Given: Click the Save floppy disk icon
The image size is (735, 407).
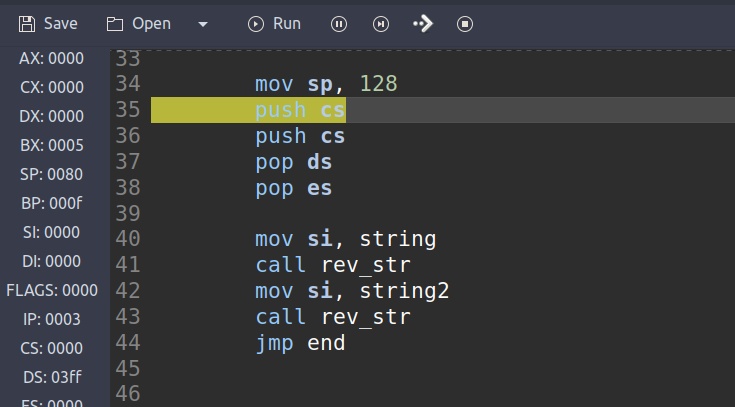Looking at the screenshot, I should [x=26, y=23].
